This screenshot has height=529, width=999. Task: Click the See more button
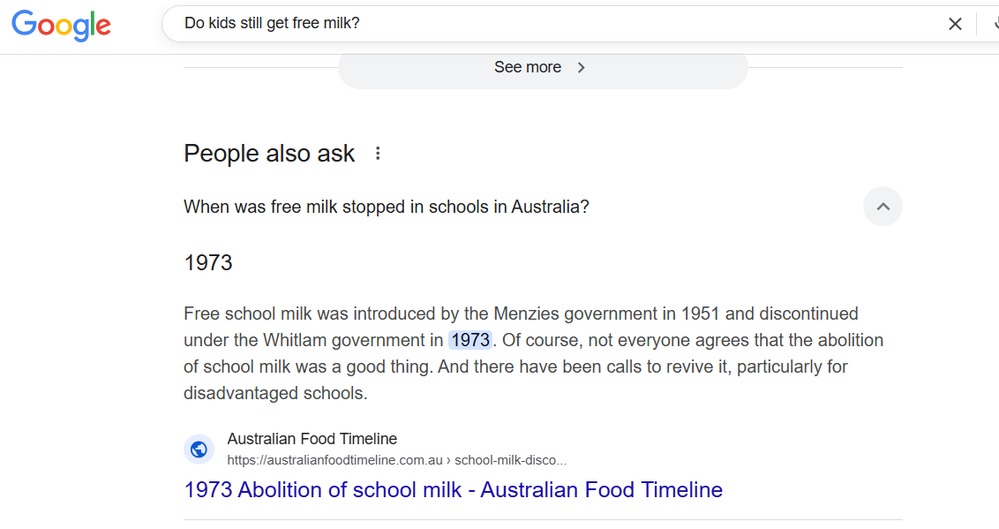[528, 67]
